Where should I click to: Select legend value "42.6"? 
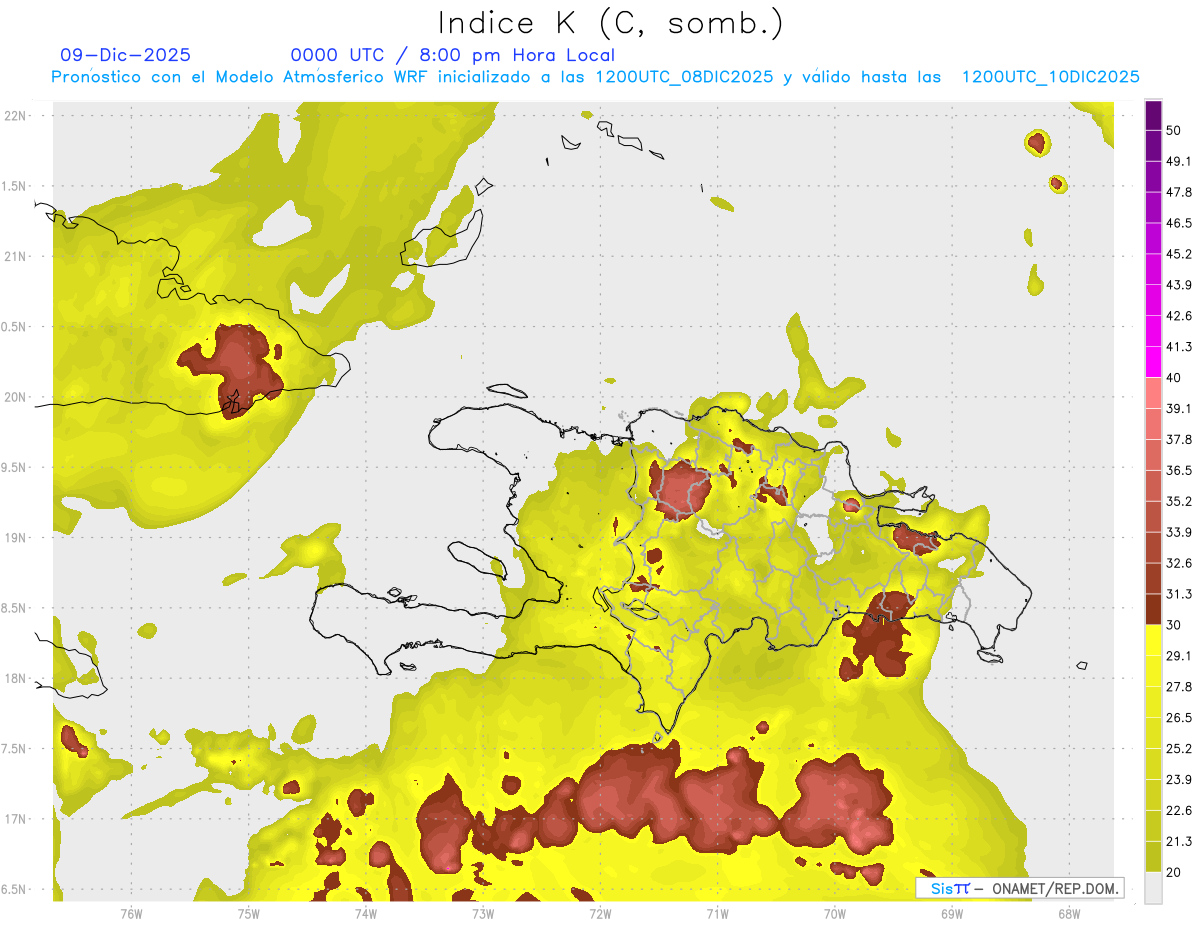tap(1179, 316)
